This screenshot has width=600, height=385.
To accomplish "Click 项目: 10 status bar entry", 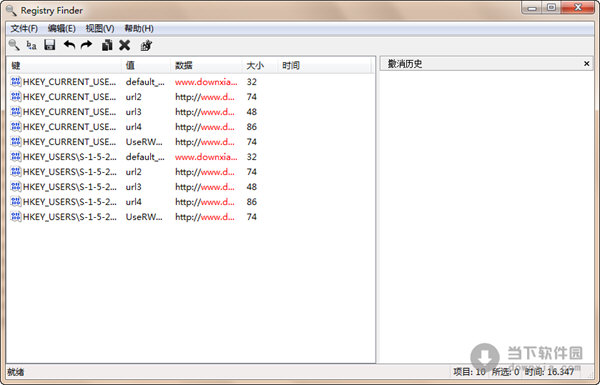I will pos(469,372).
